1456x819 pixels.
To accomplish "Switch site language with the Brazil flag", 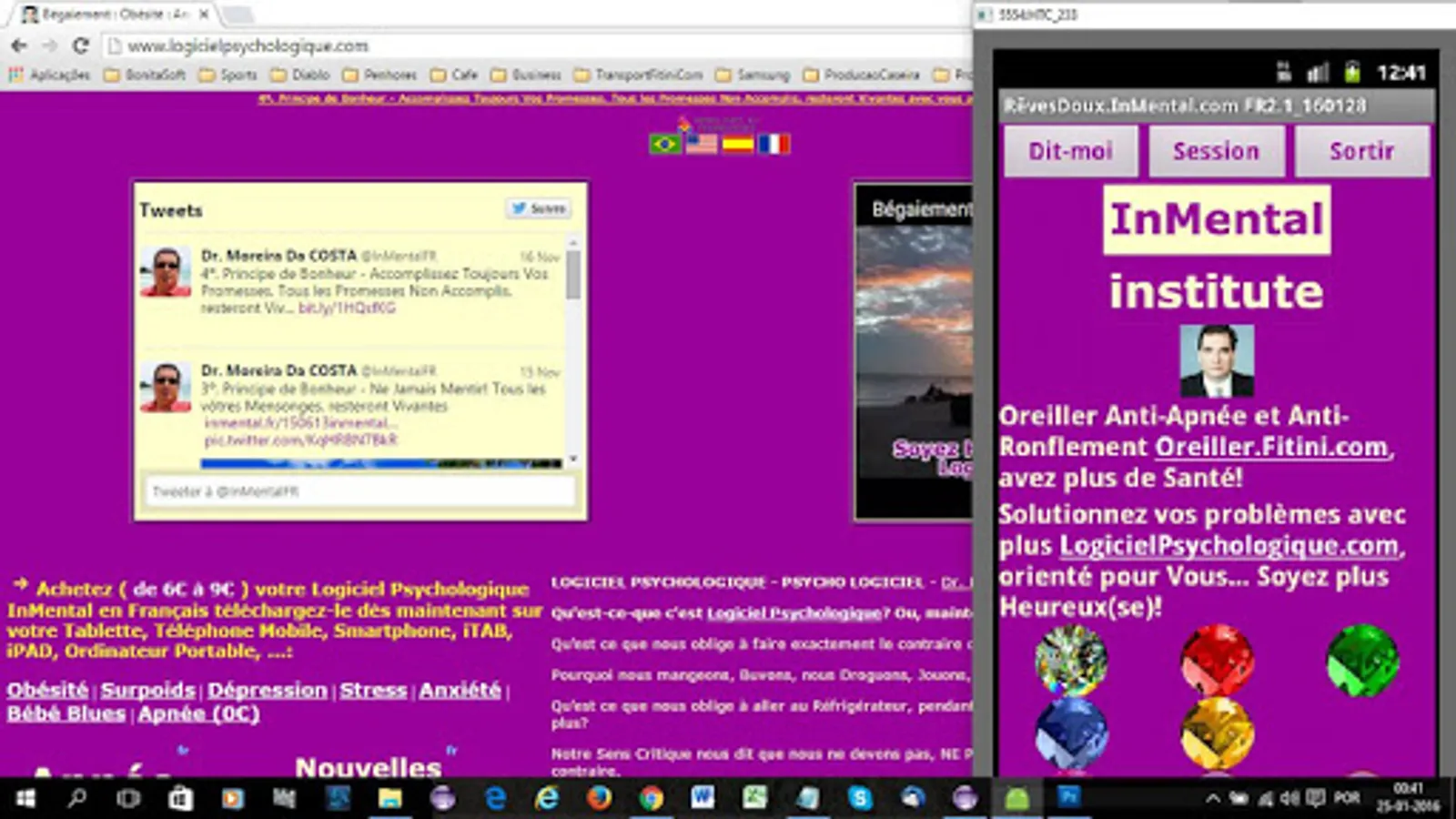I will [665, 144].
